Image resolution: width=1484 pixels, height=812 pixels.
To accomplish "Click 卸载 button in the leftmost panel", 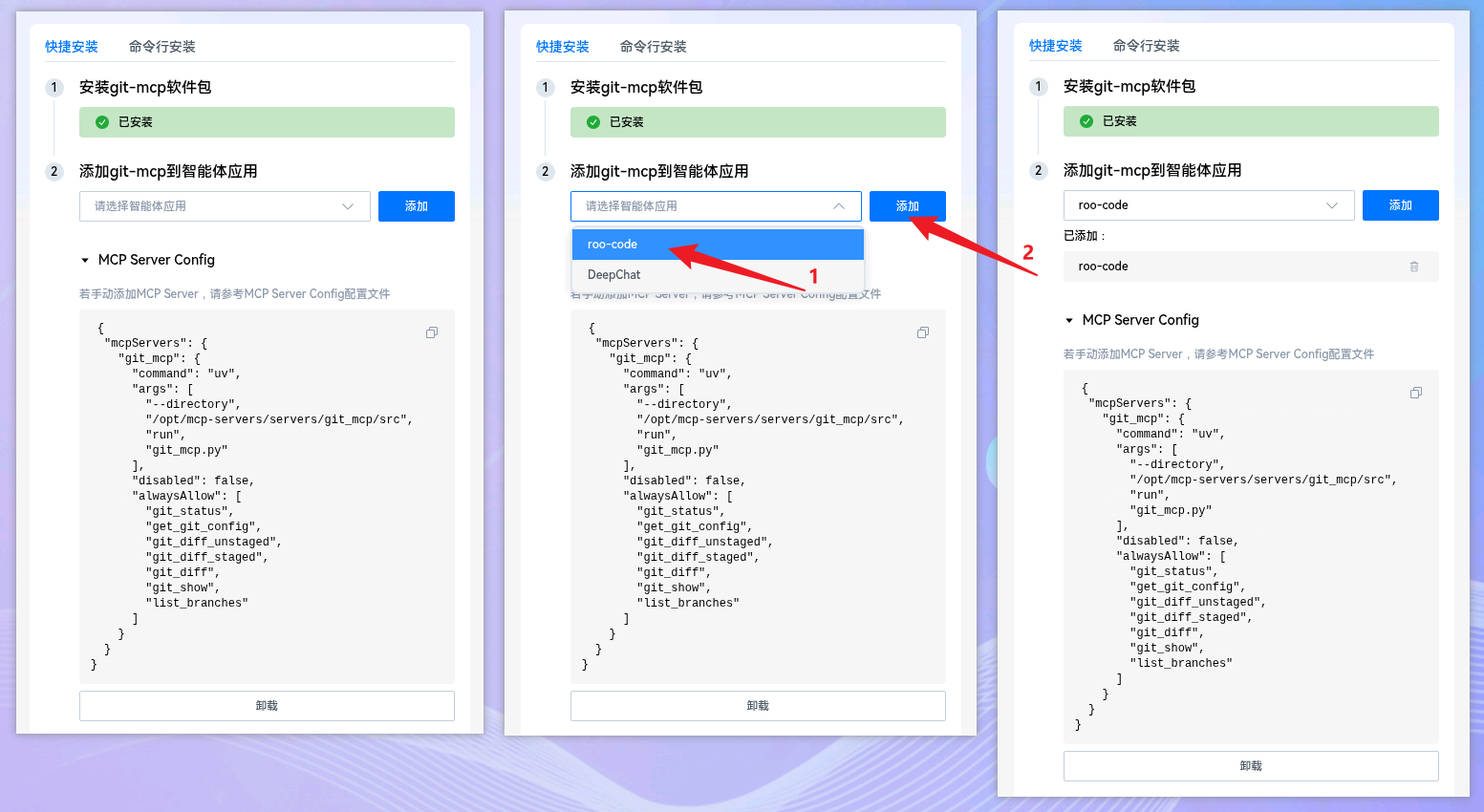I will point(267,706).
